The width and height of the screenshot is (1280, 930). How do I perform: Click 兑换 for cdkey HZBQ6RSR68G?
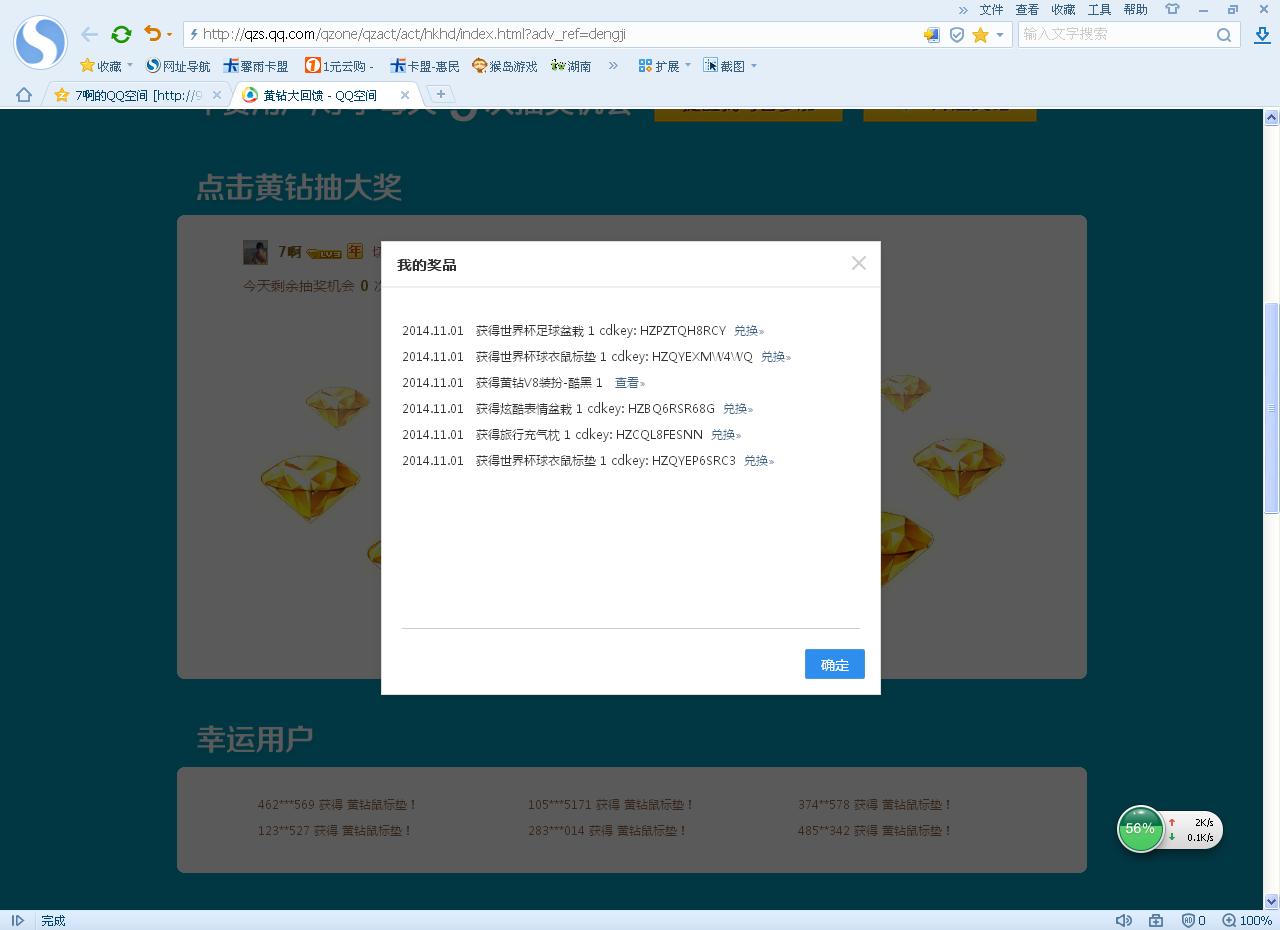point(738,409)
